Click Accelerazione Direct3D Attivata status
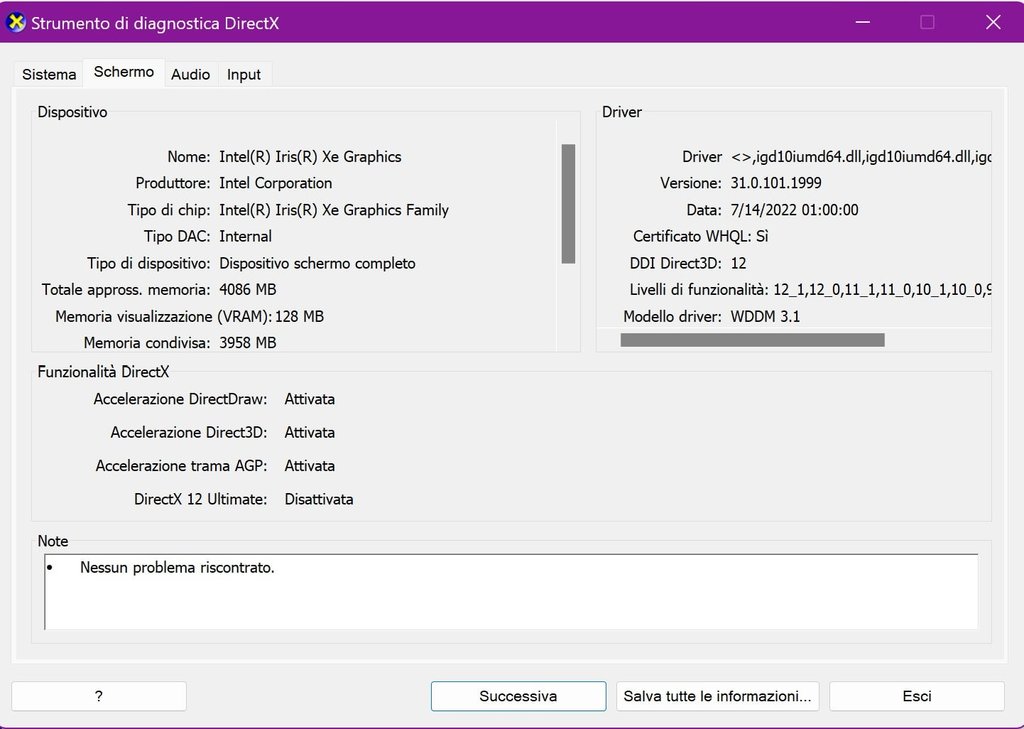1024x729 pixels. tap(310, 432)
